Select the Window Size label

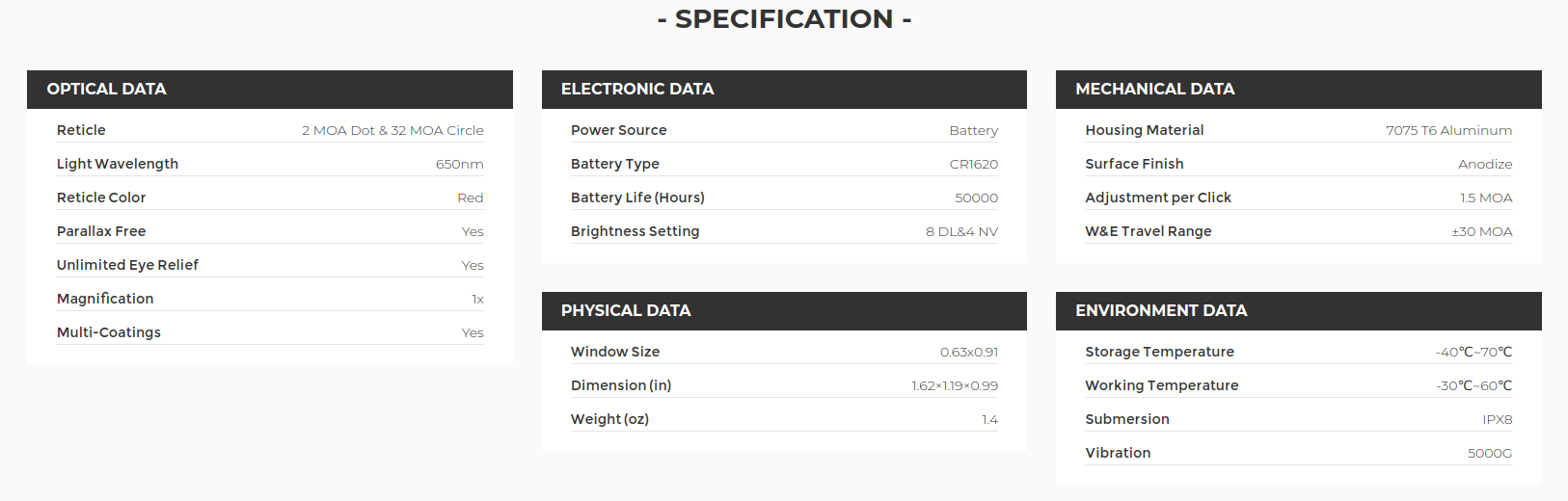click(x=615, y=352)
